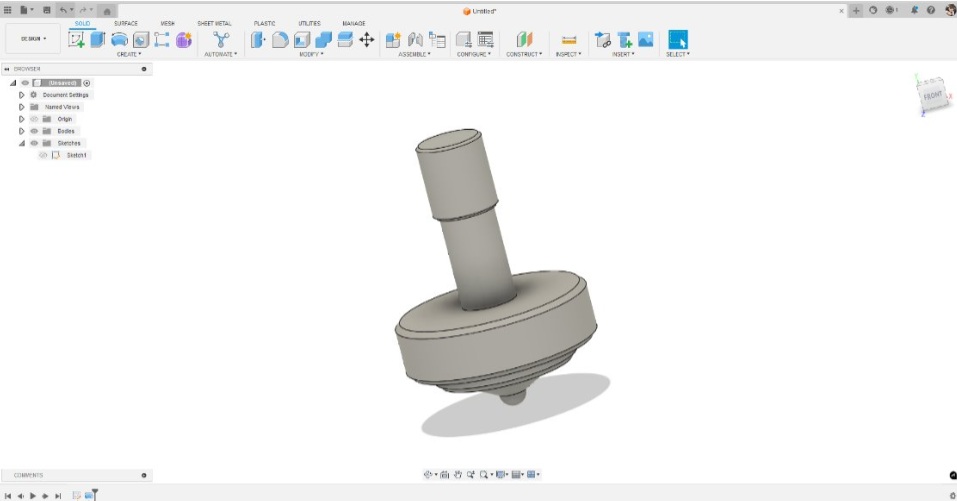
Task: Open a new design tab with plus
Action: pyautogui.click(x=856, y=10)
